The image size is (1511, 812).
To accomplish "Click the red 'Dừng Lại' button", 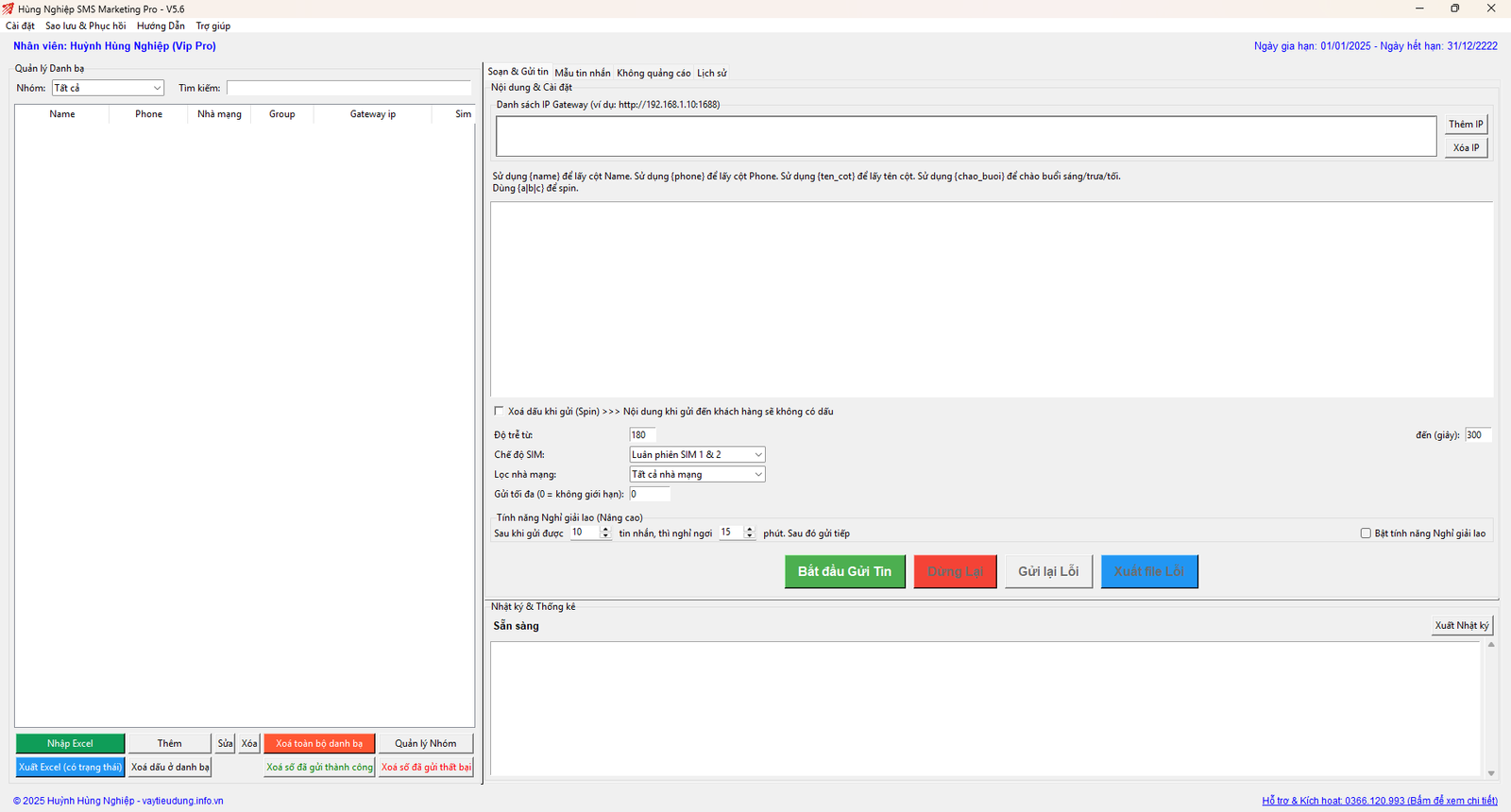I will coord(955,571).
